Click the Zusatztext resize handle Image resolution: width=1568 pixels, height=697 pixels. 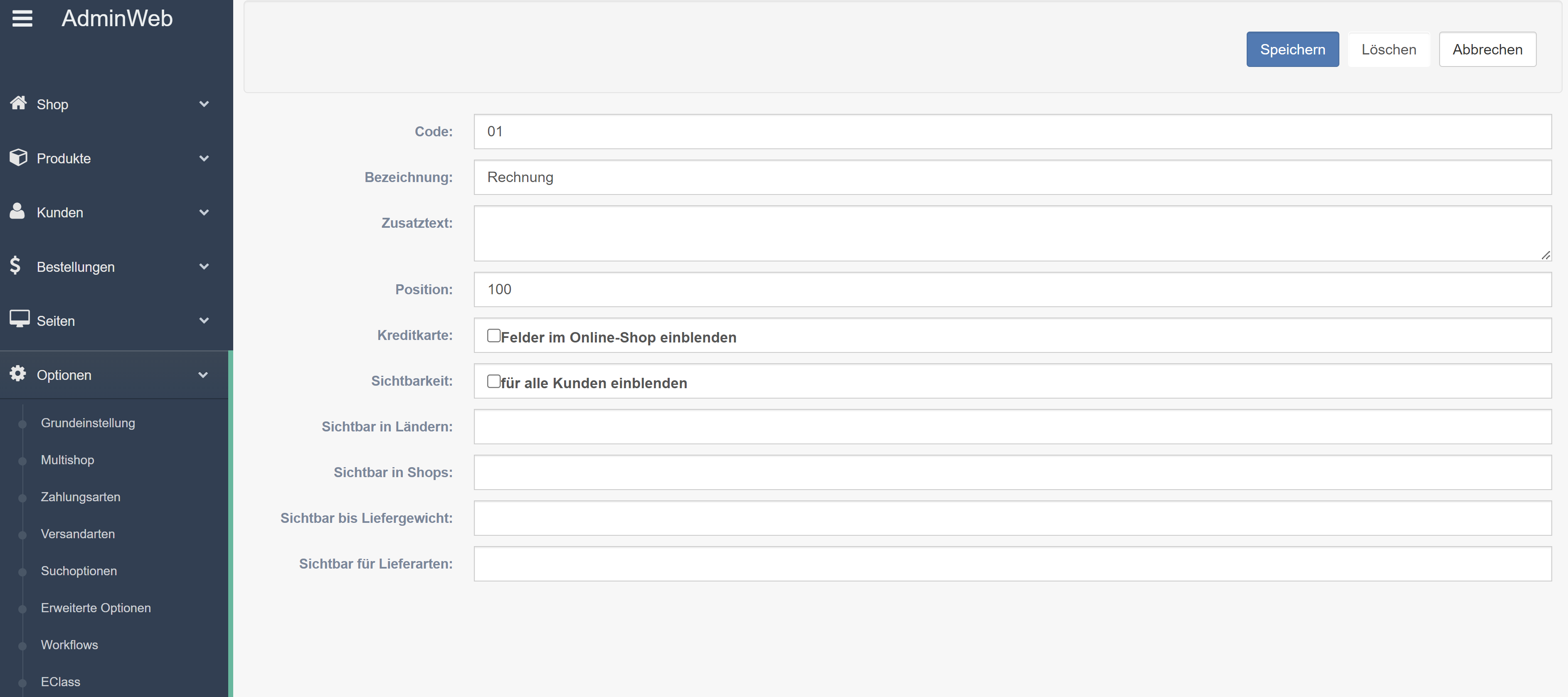(1546, 256)
